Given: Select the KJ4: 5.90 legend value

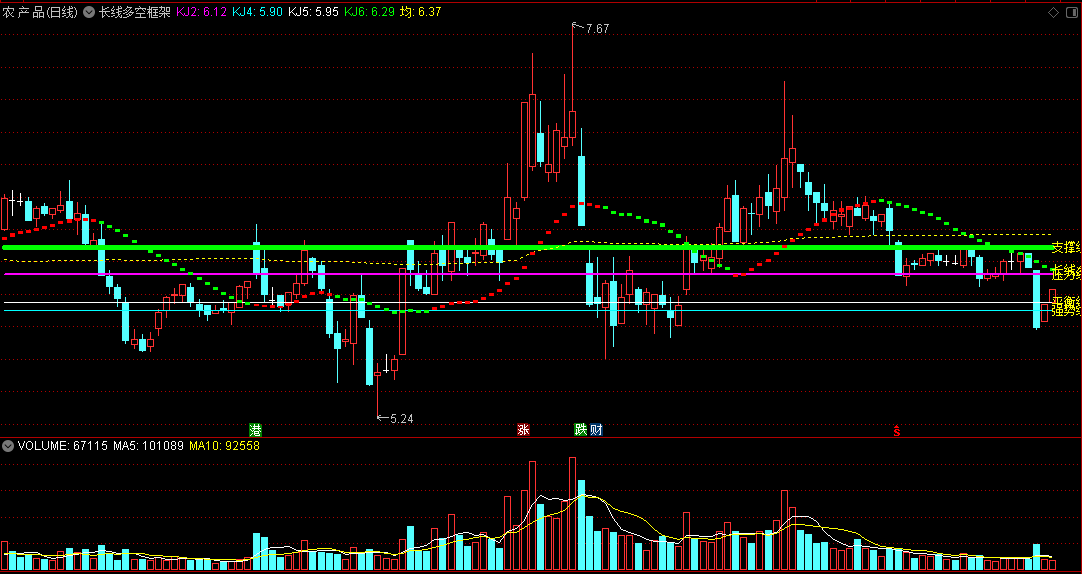Looking at the screenshot, I should pyautogui.click(x=257, y=12).
